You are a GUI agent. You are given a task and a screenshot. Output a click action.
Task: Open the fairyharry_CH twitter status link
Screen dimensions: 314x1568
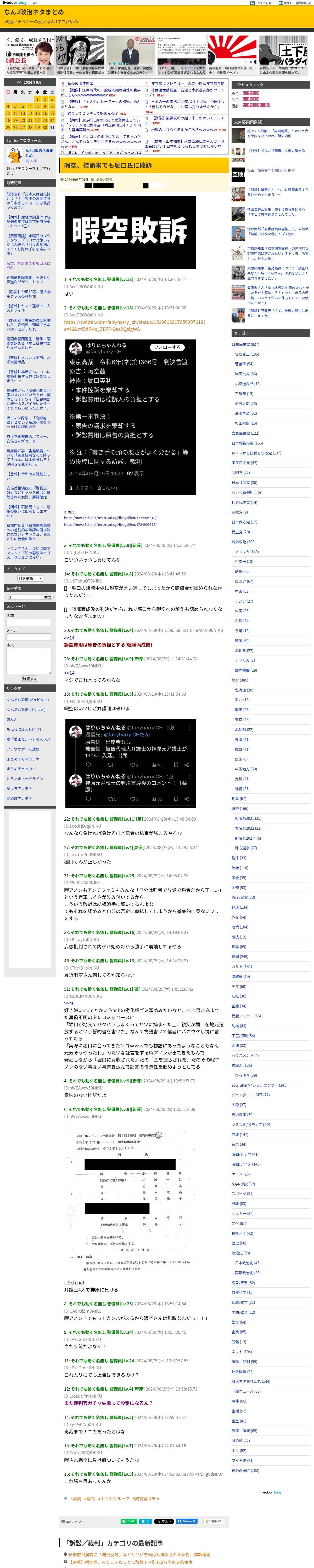coord(135,326)
